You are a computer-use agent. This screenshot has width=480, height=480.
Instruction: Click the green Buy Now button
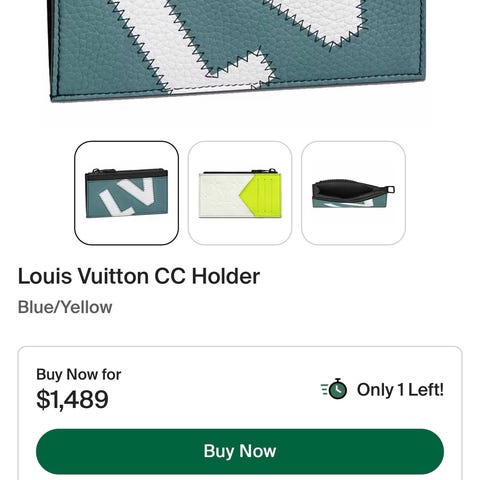click(240, 451)
